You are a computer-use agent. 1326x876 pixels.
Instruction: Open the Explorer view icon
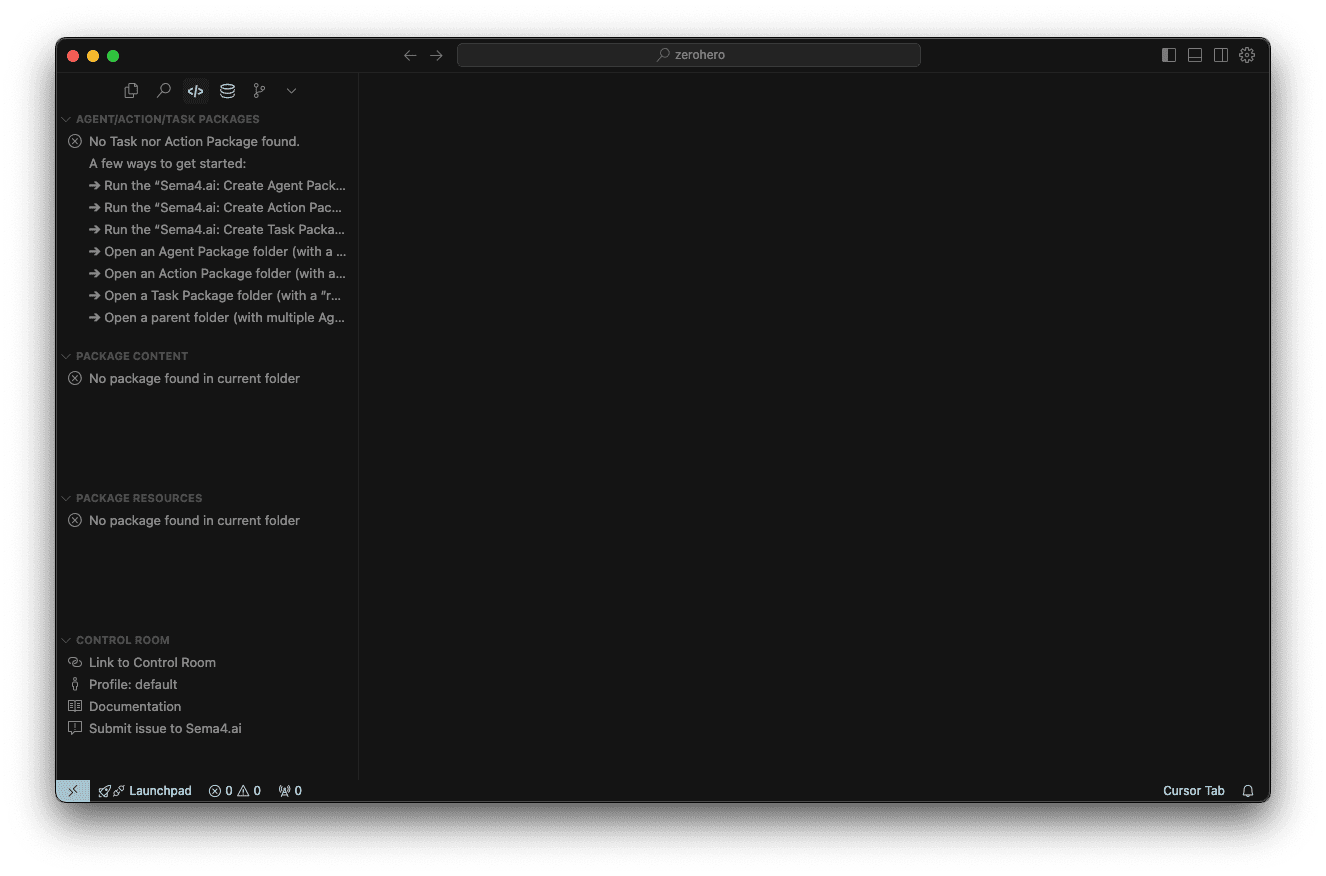131,90
